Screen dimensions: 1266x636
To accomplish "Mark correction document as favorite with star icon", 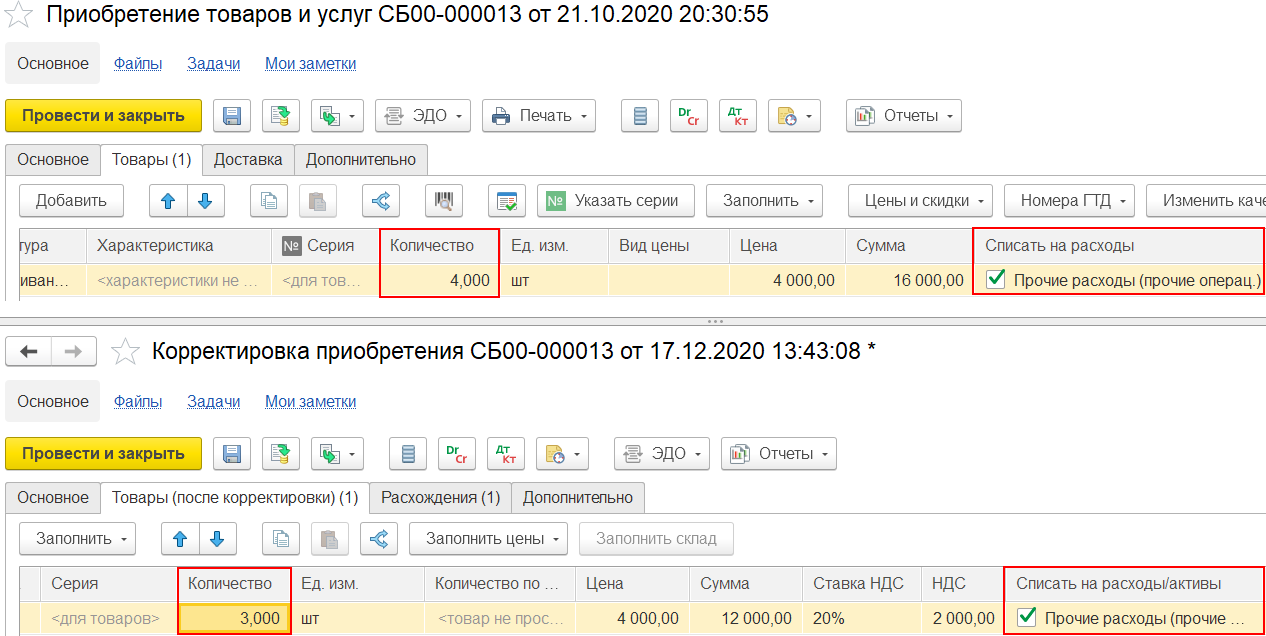I will (124, 351).
